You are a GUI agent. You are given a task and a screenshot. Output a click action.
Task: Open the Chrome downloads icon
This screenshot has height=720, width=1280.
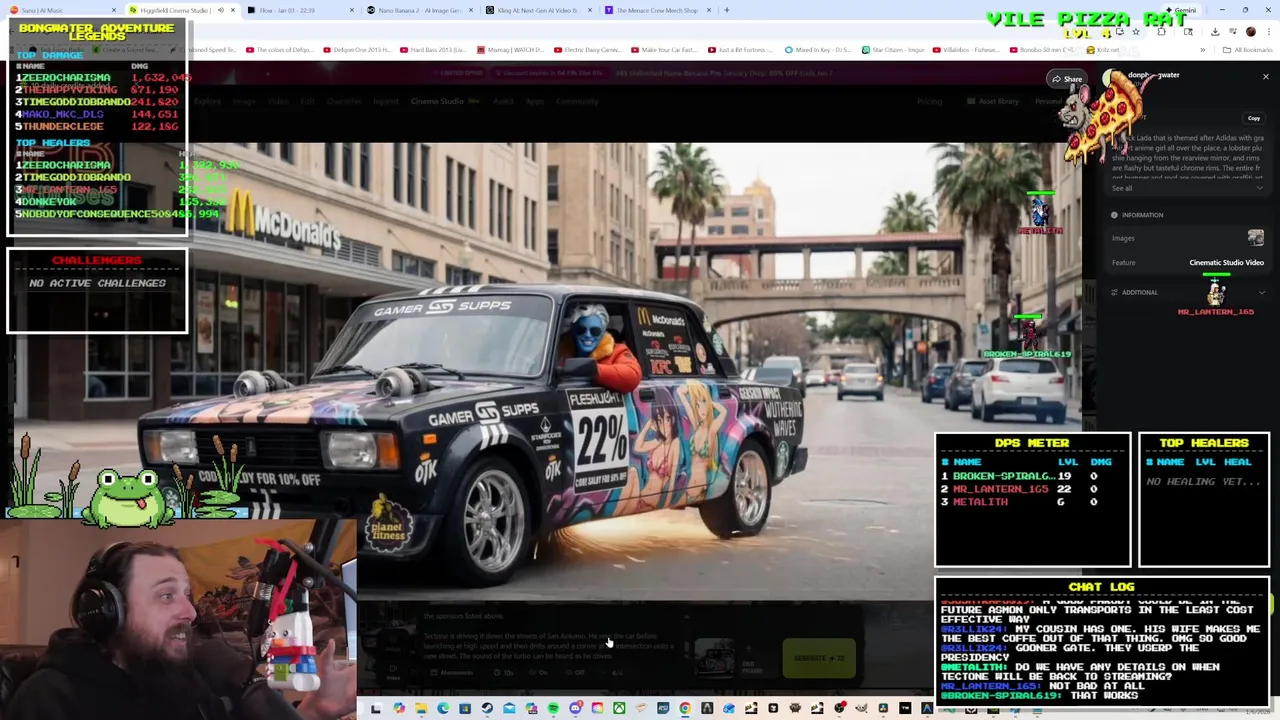click(1215, 31)
